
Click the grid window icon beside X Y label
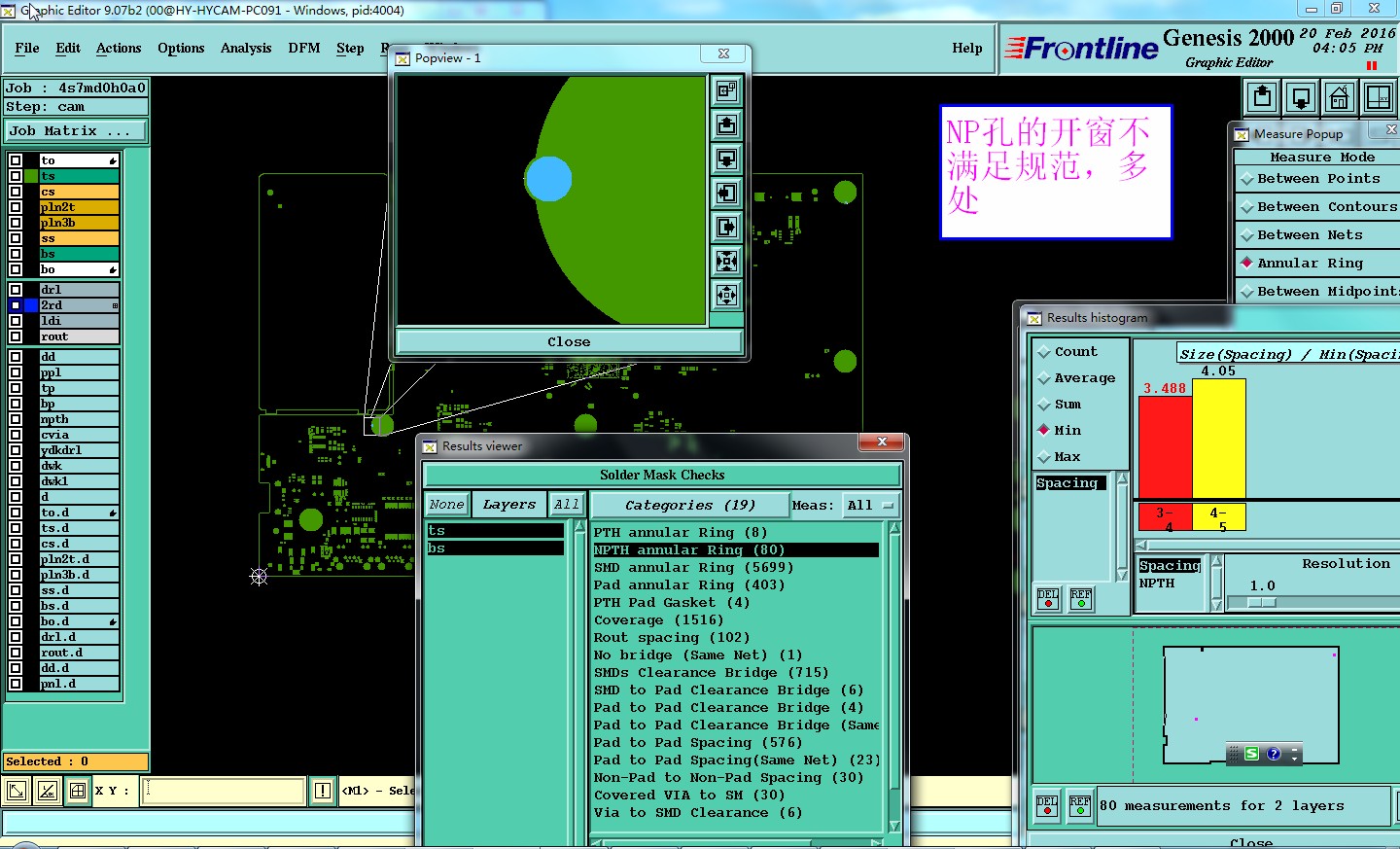[x=78, y=791]
